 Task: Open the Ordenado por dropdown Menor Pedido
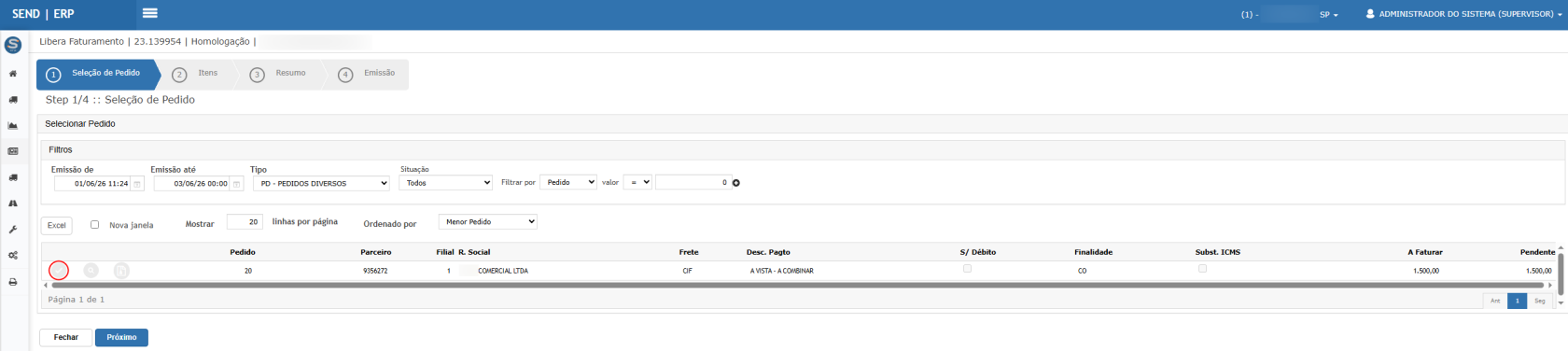tap(488, 221)
